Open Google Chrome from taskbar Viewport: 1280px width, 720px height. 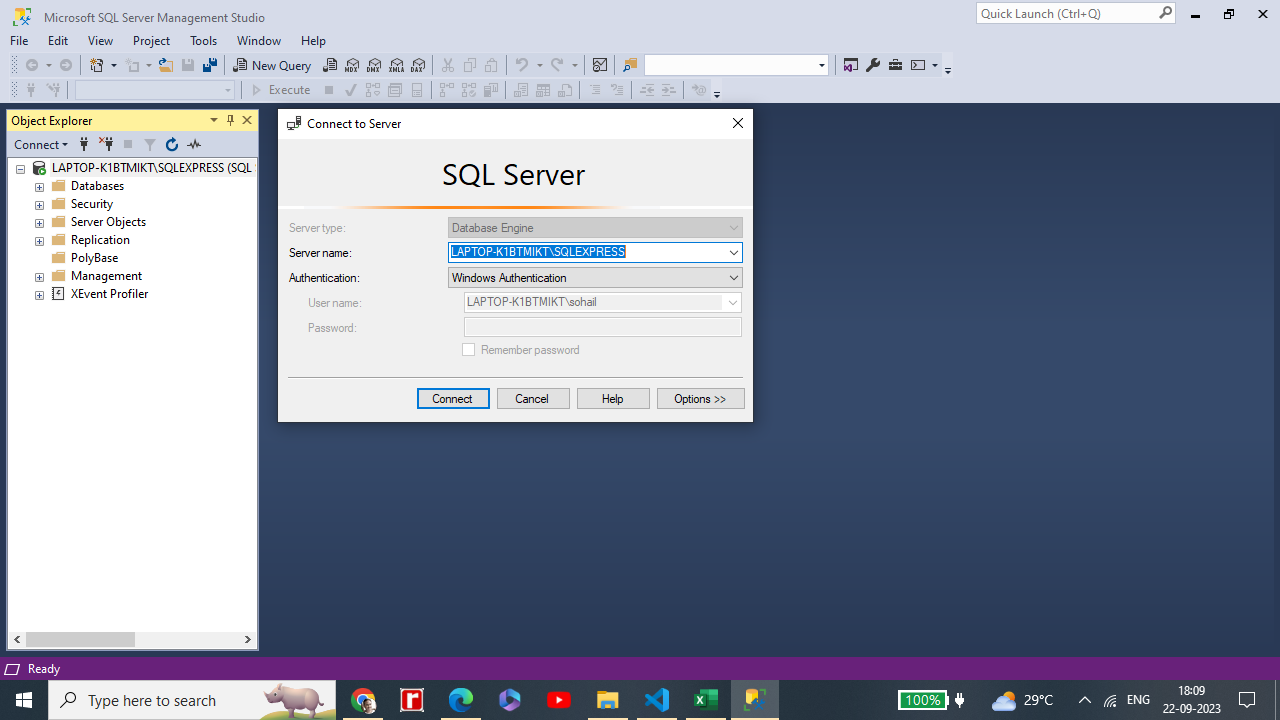click(x=363, y=700)
